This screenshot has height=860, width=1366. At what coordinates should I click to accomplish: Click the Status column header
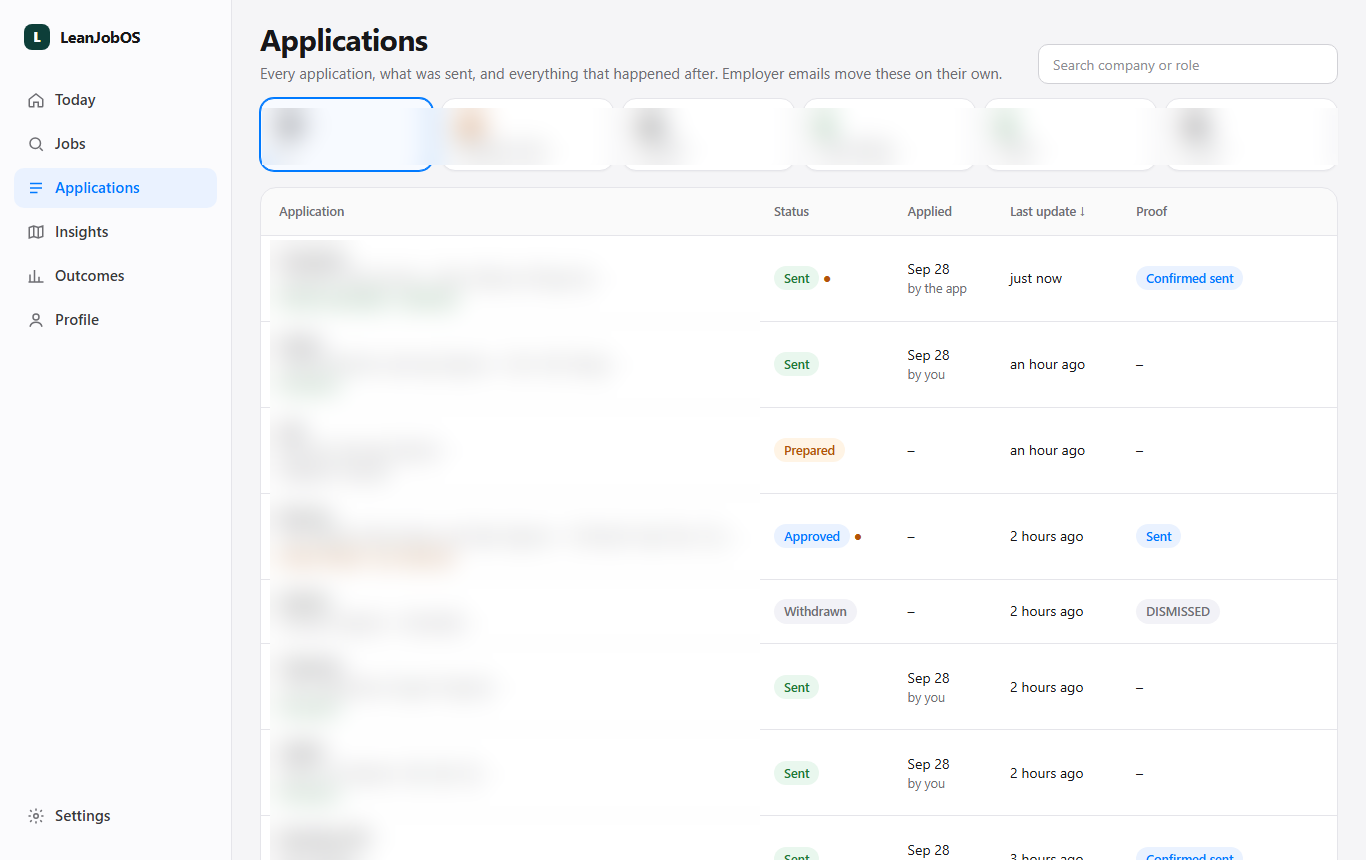pos(791,212)
